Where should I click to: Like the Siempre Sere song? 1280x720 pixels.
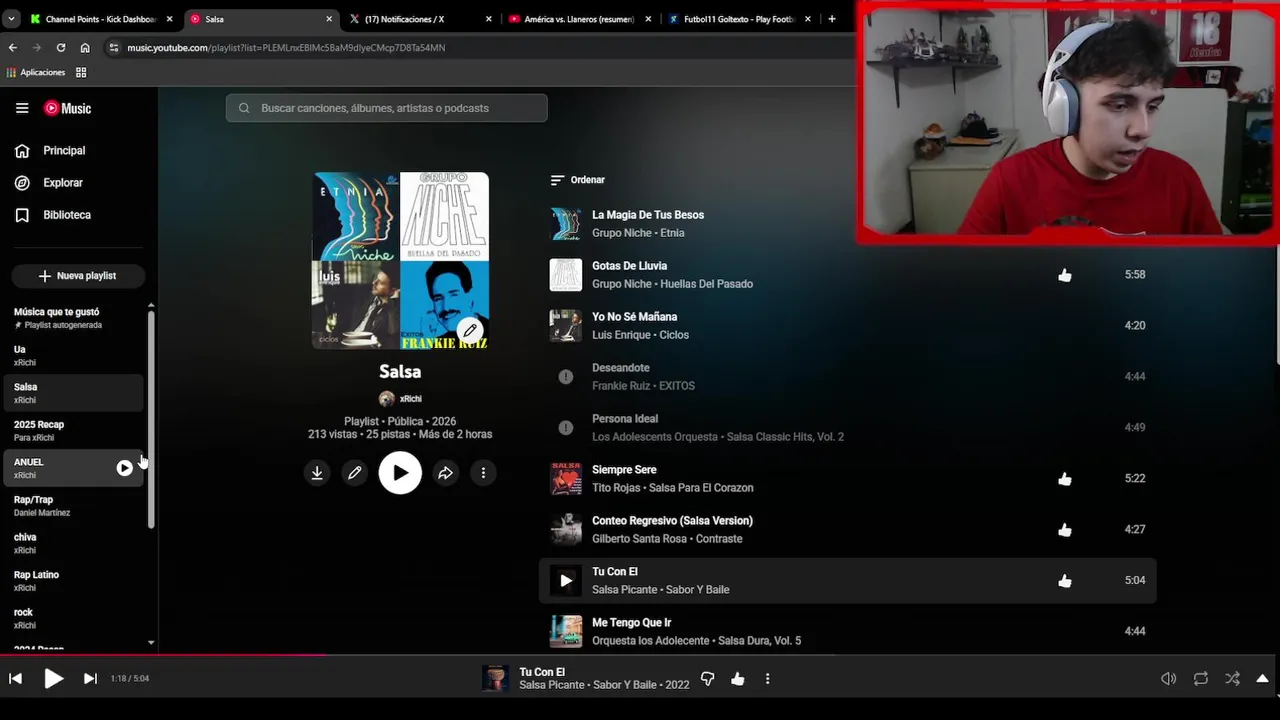click(1065, 479)
